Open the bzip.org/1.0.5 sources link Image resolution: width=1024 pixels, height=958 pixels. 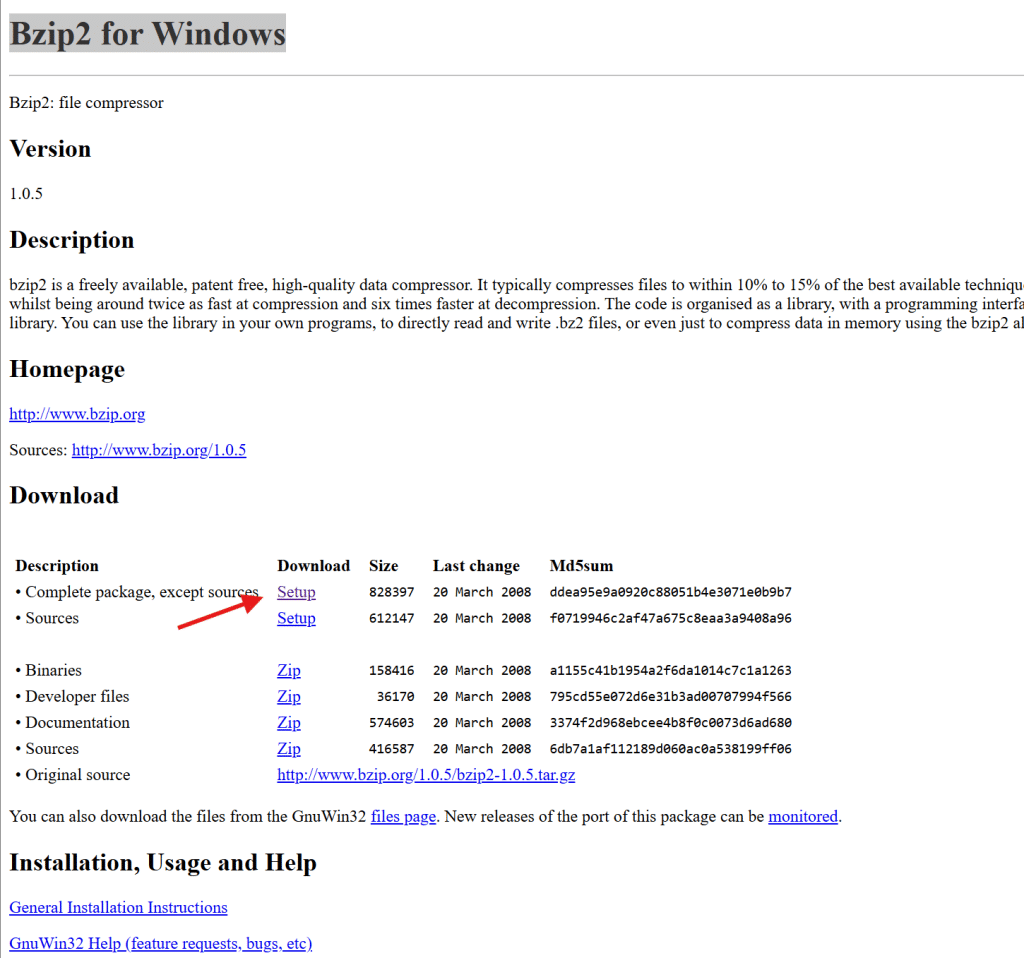pyautogui.click(x=158, y=450)
